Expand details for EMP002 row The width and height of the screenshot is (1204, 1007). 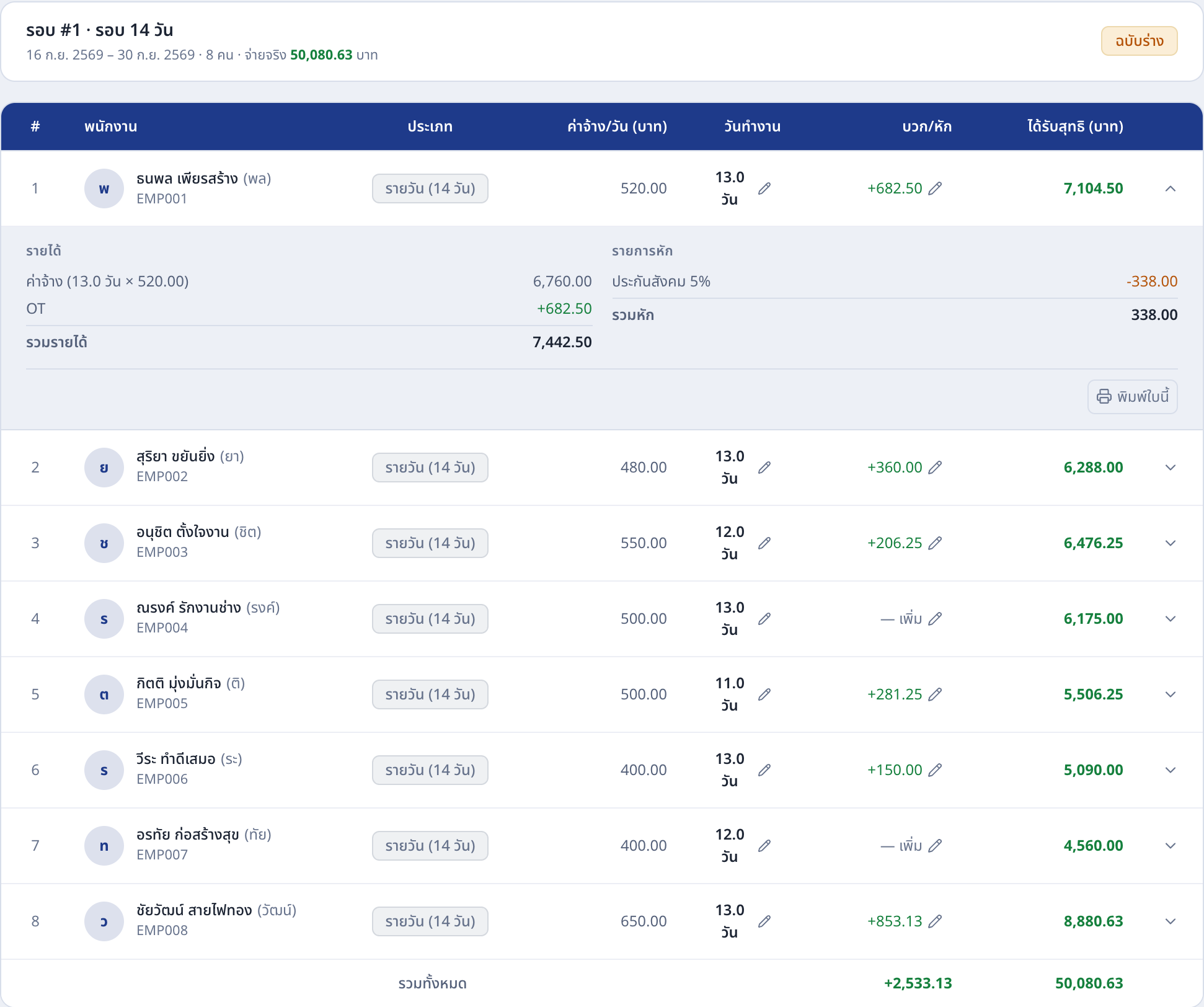pyautogui.click(x=1171, y=468)
